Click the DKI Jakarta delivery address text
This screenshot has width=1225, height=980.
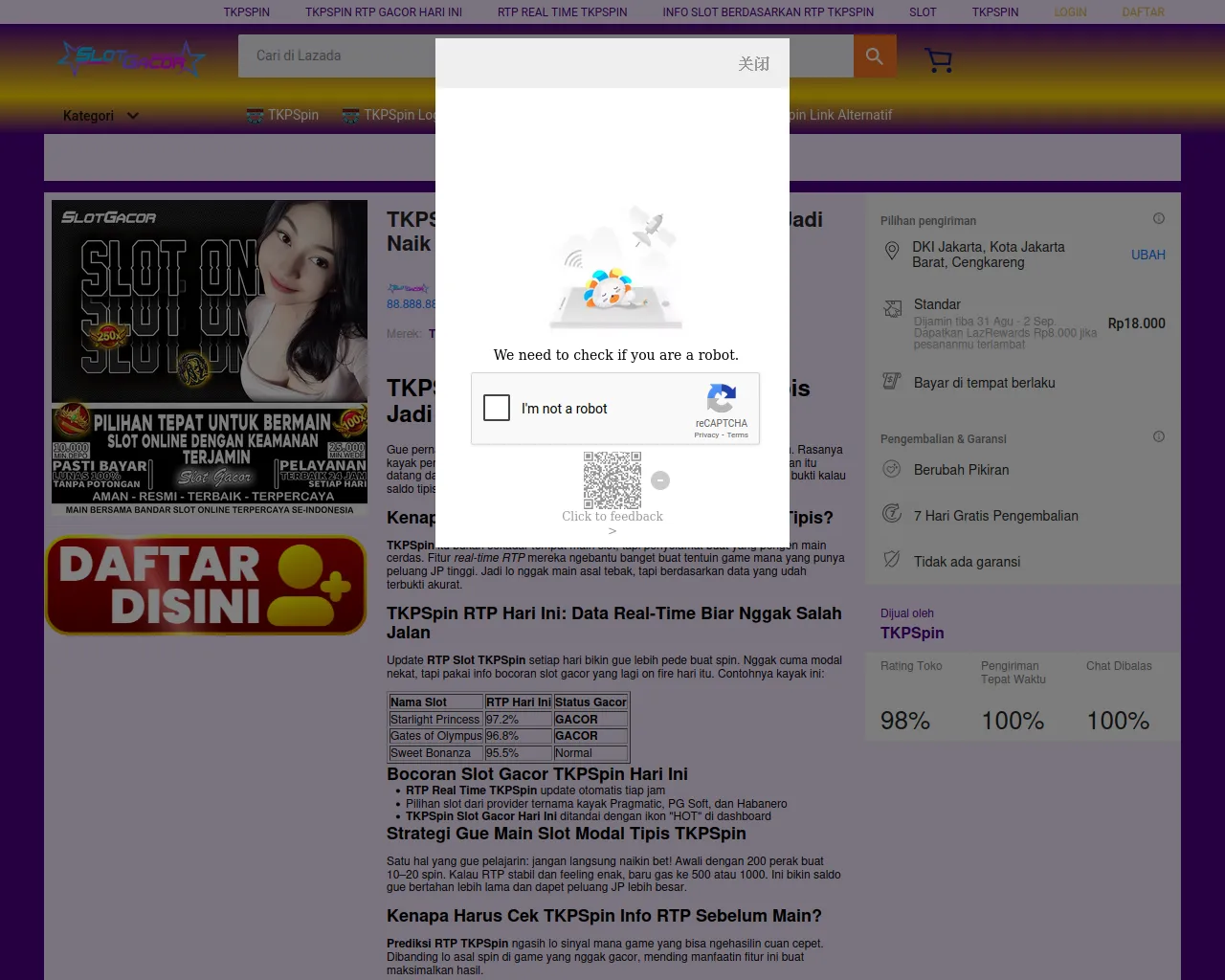989,255
